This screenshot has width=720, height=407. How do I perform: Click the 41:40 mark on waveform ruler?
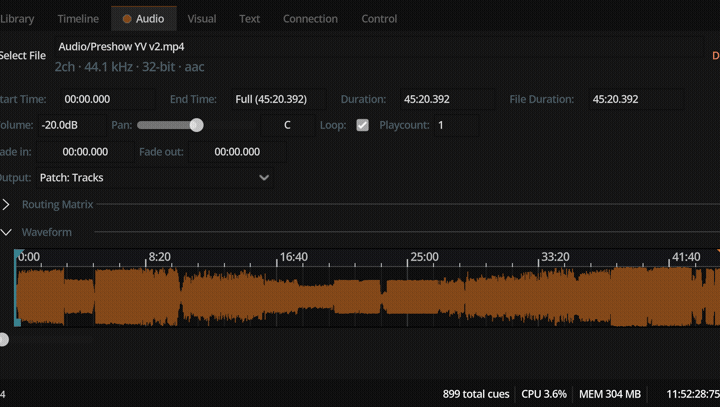(686, 257)
